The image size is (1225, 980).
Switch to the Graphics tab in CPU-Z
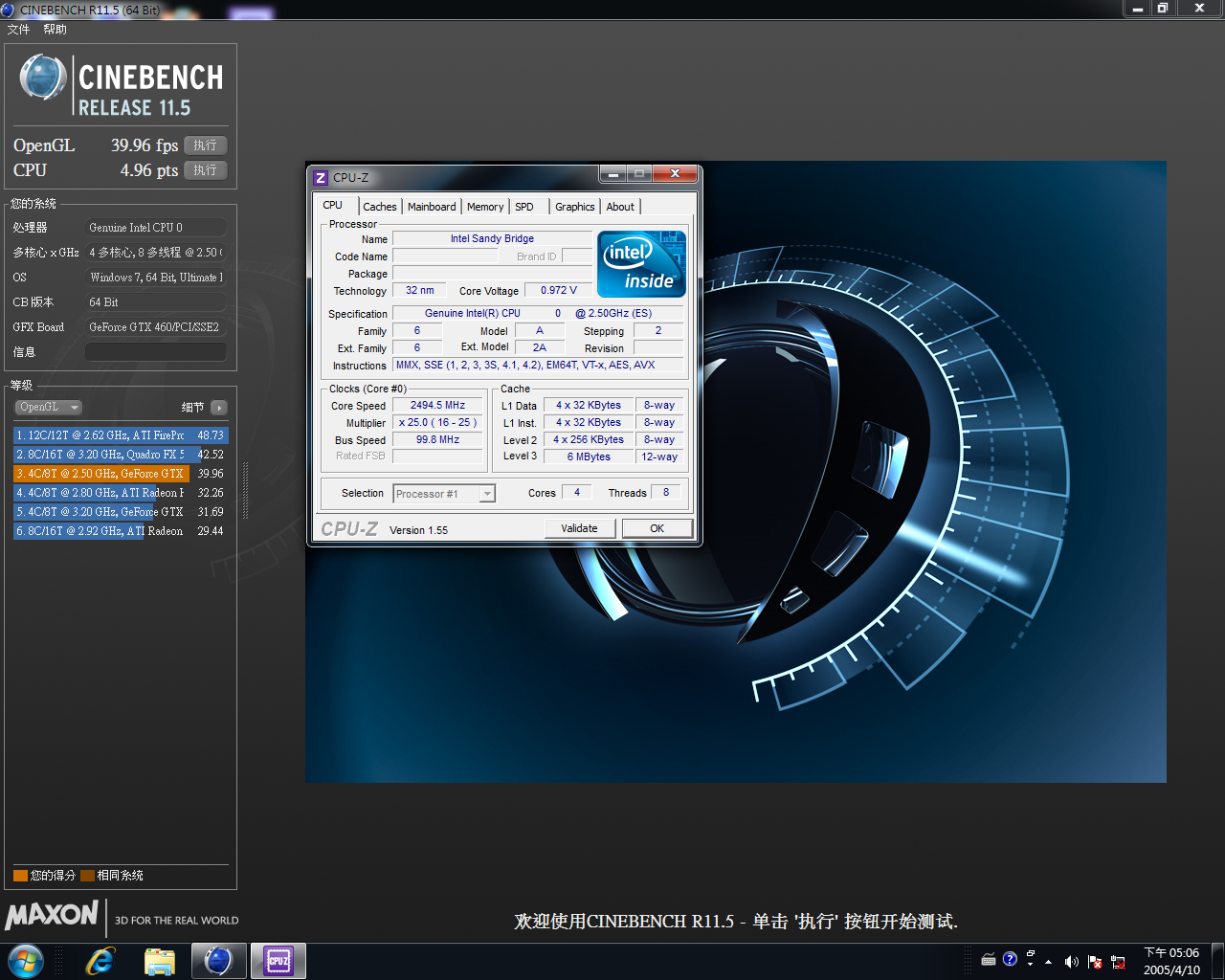574,207
